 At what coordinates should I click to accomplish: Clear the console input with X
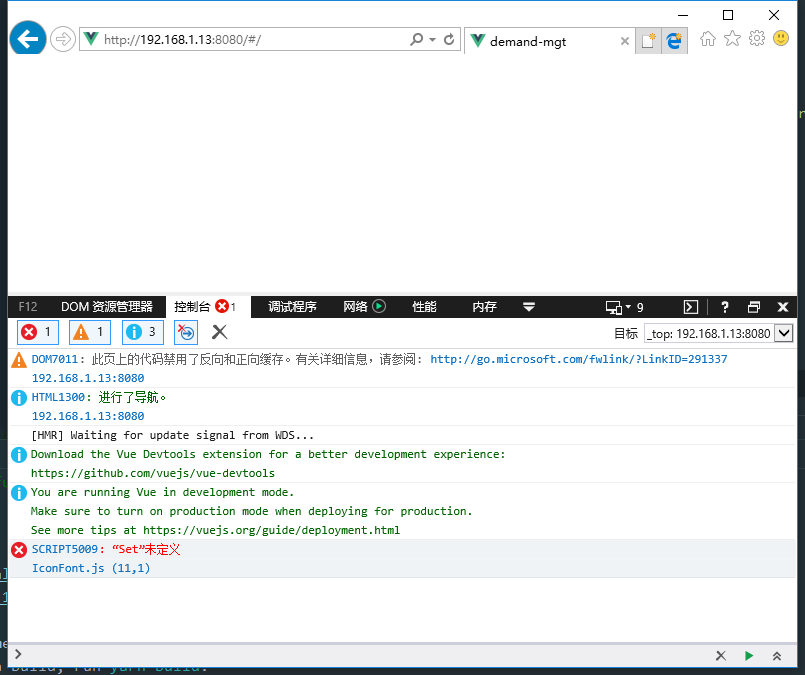[x=721, y=655]
